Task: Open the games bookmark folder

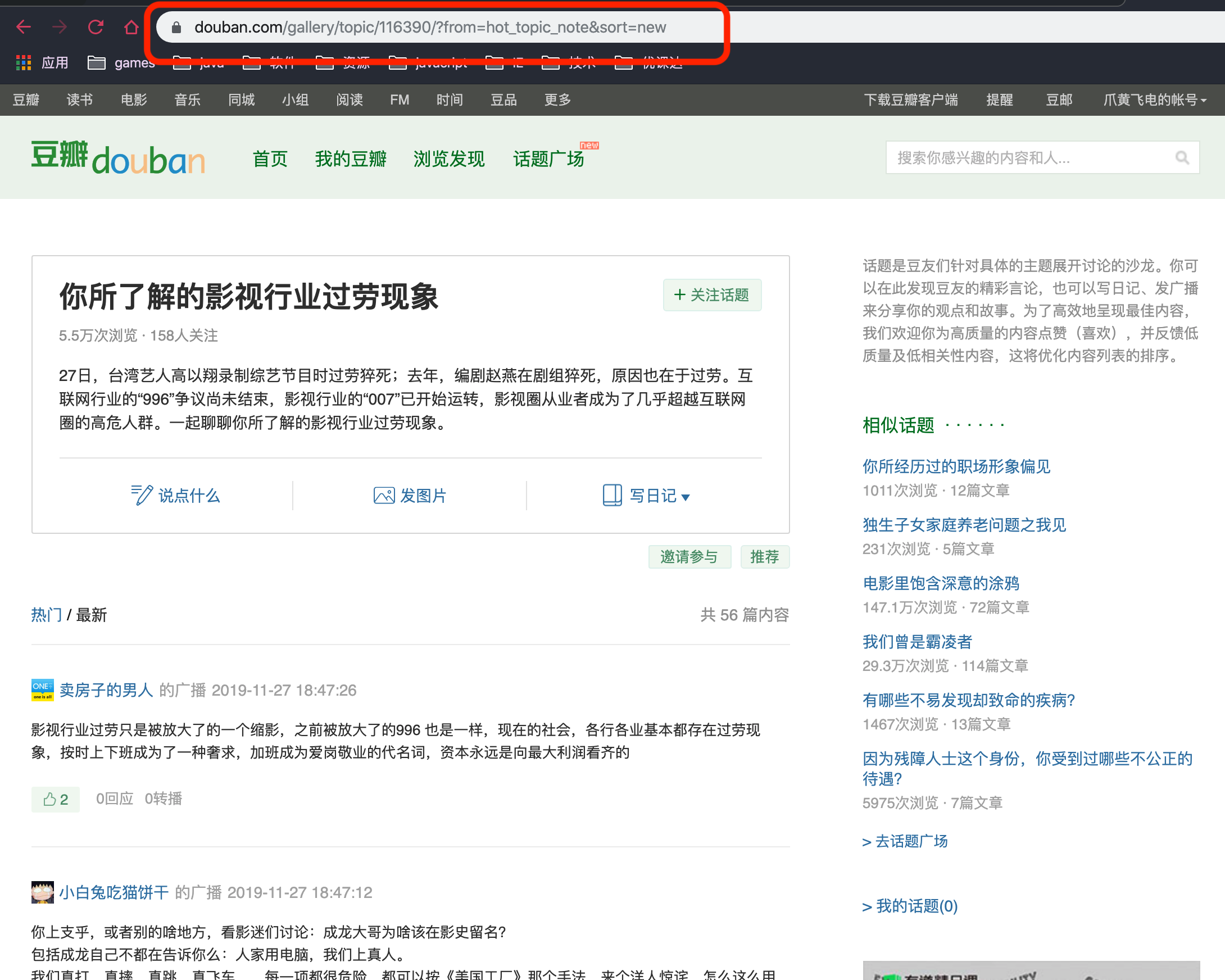Action: 121,62
